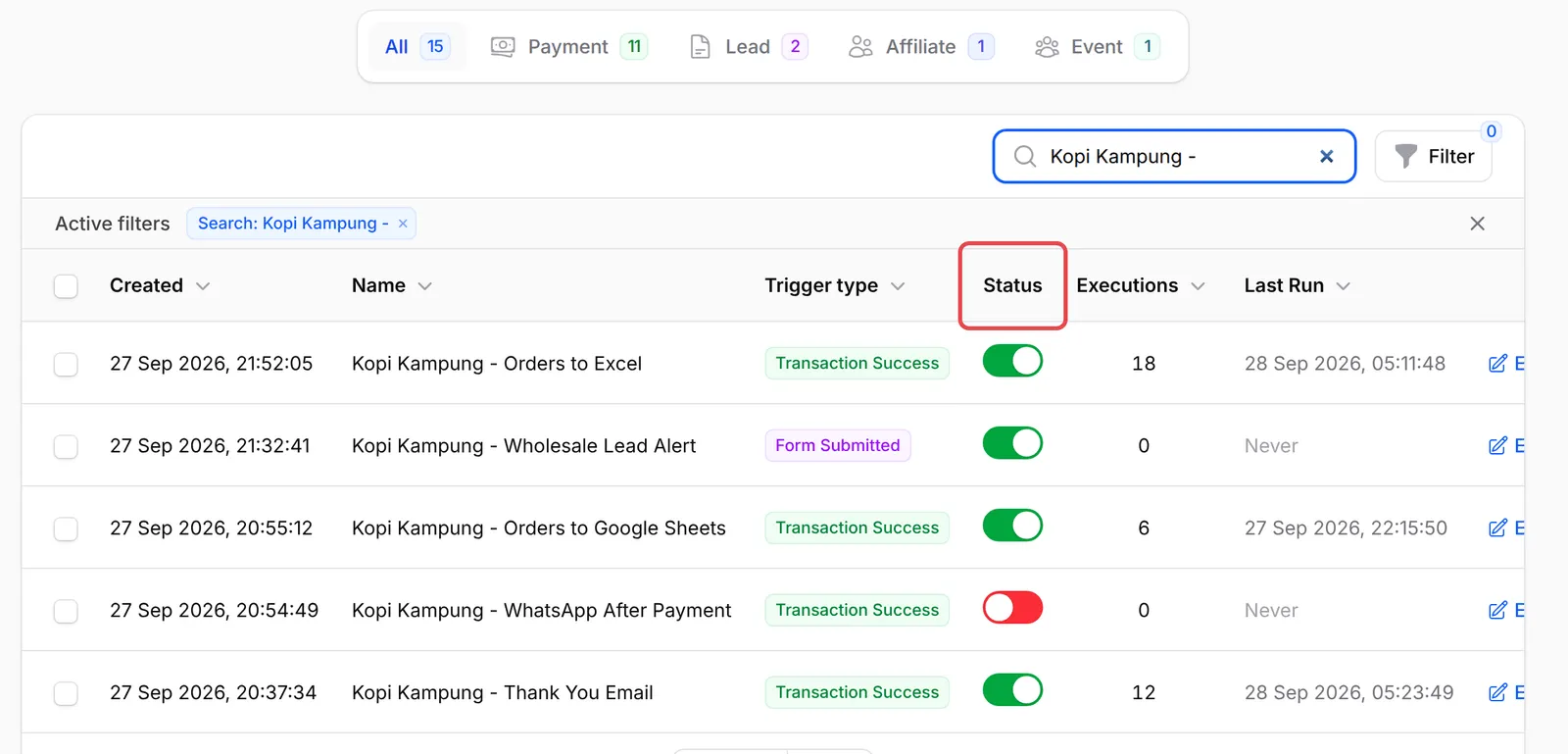Click the Payment tab card icon

click(x=503, y=47)
